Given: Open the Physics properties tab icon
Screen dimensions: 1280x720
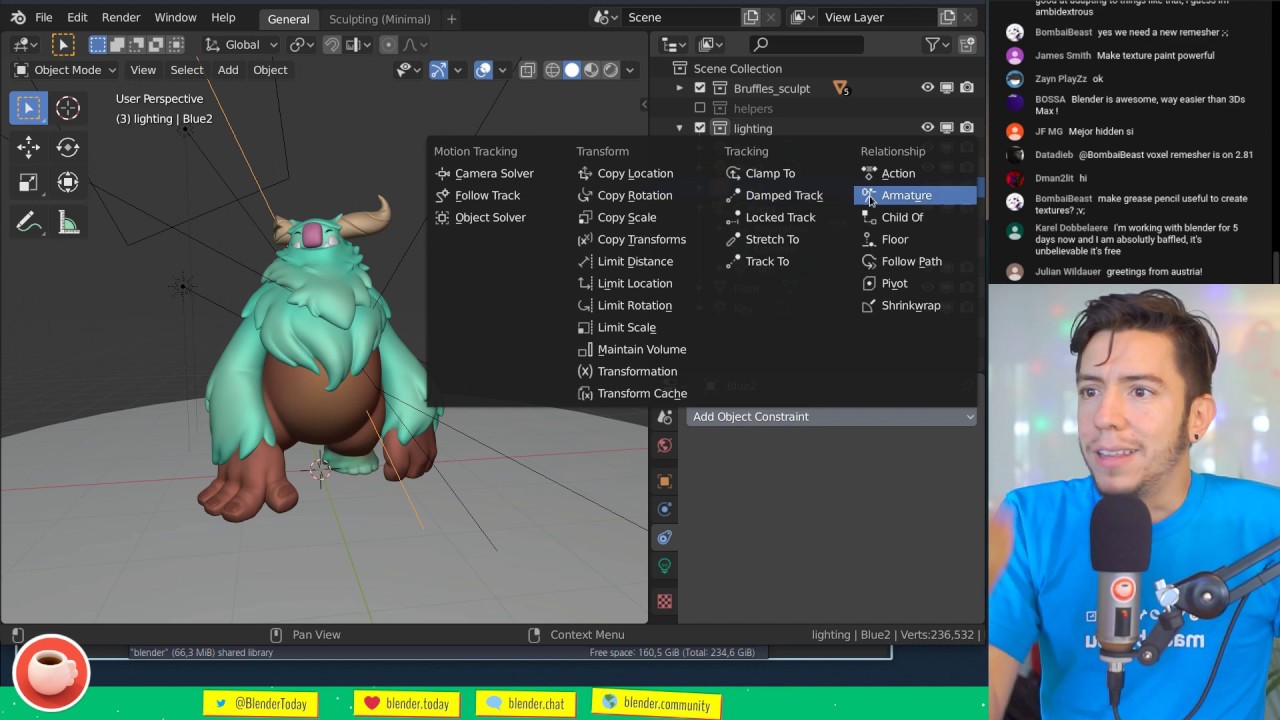Looking at the screenshot, I should coord(665,509).
